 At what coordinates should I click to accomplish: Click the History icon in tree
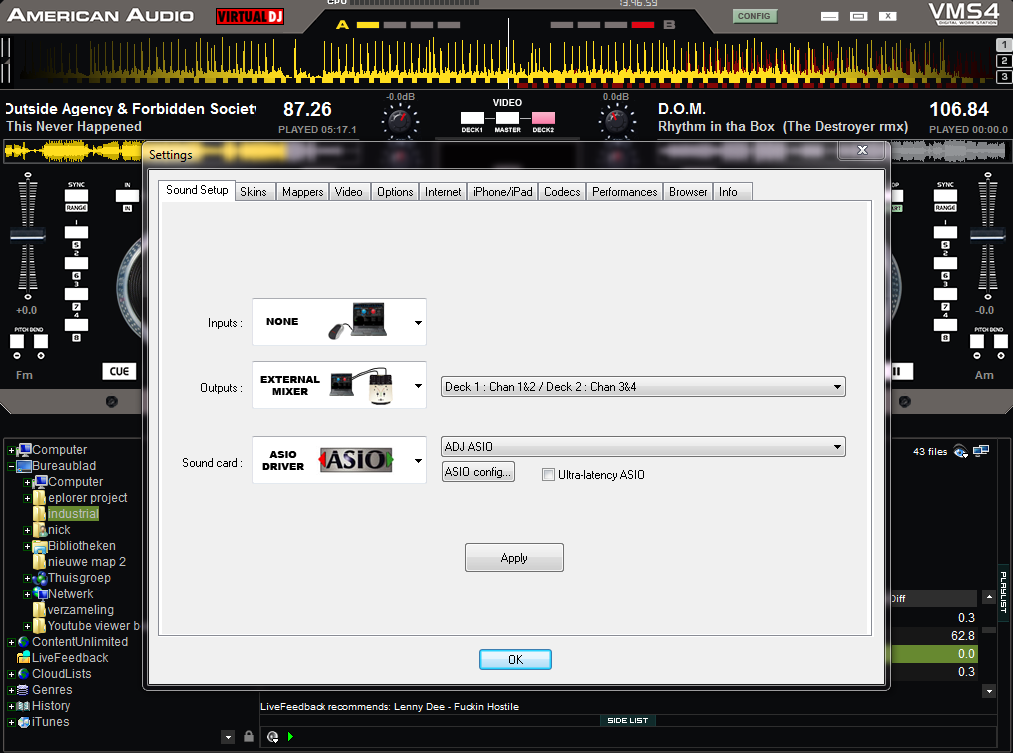pos(24,706)
